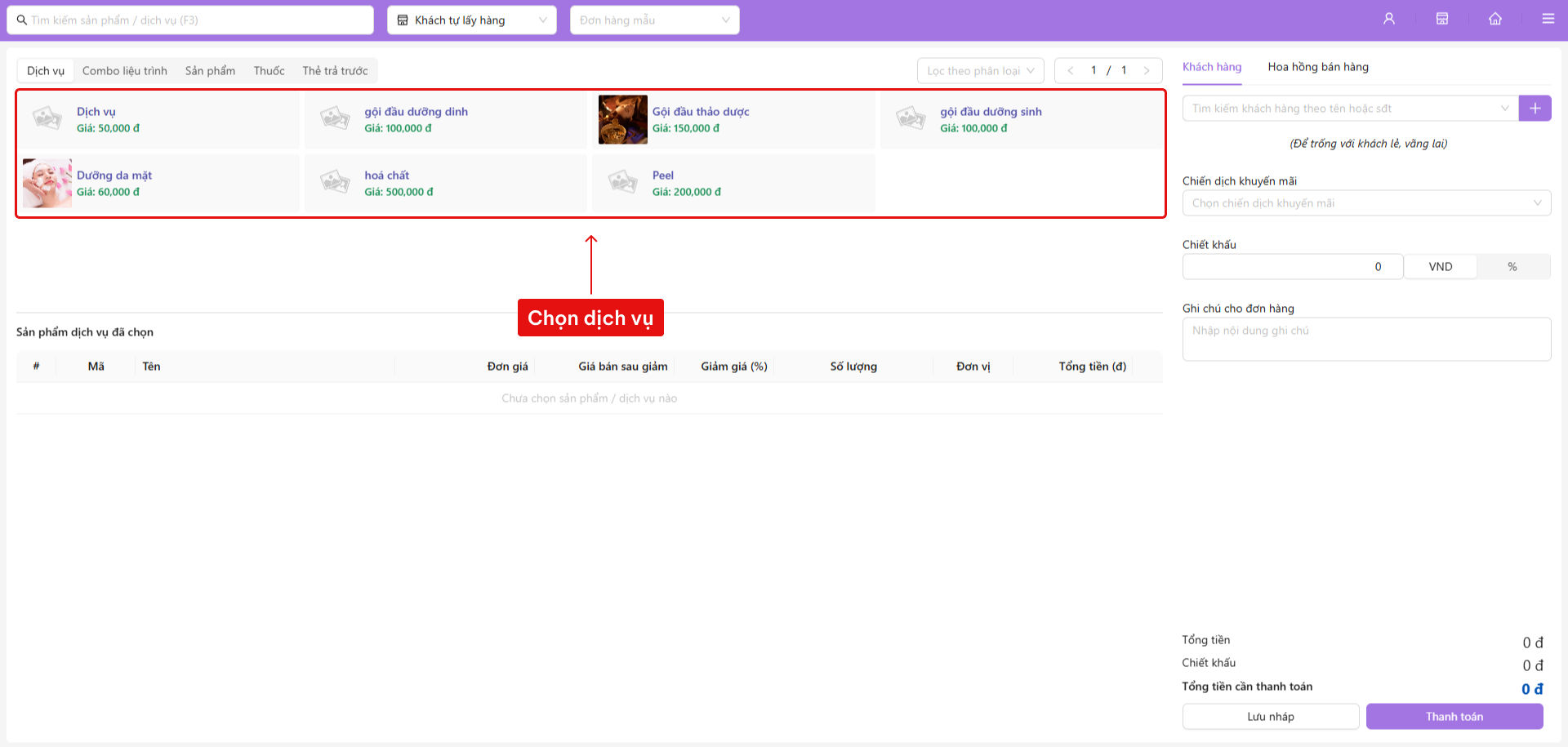Focus the Chiết khấu amount field
Viewport: 1568px width, 747px height.
(1293, 266)
